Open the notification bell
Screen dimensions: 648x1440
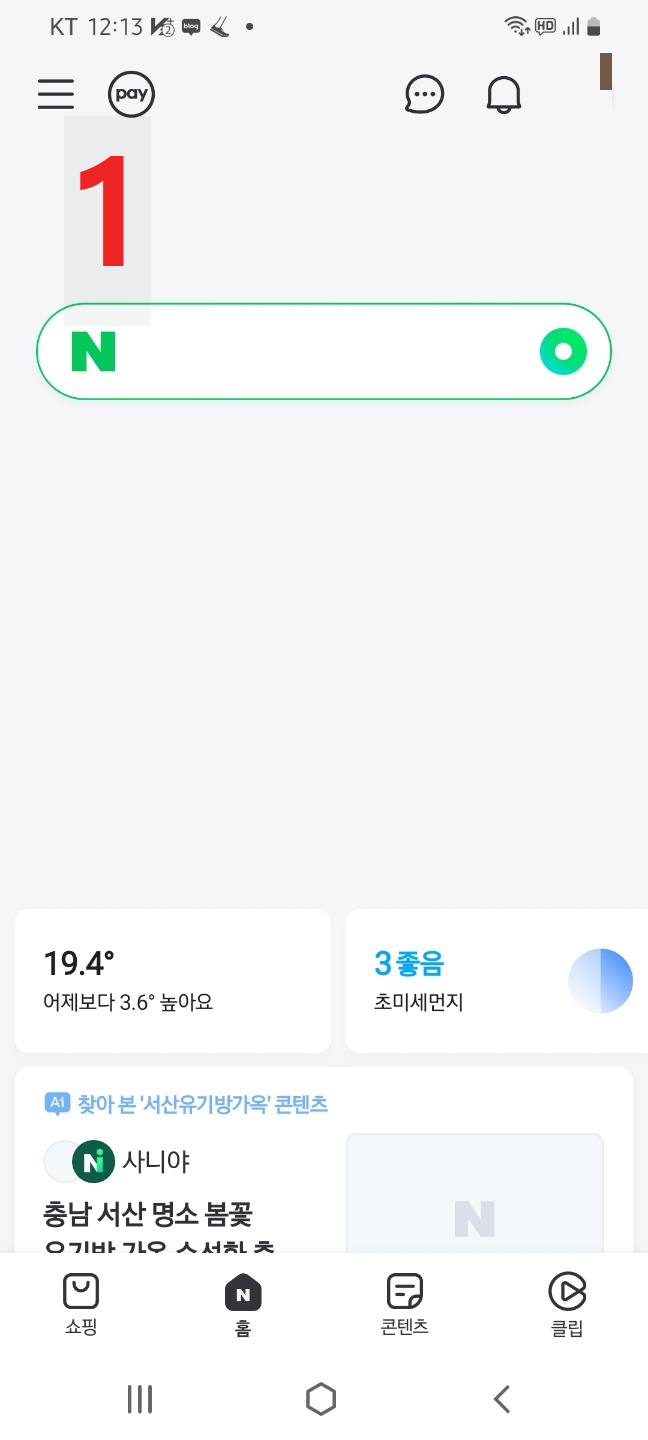click(x=504, y=94)
